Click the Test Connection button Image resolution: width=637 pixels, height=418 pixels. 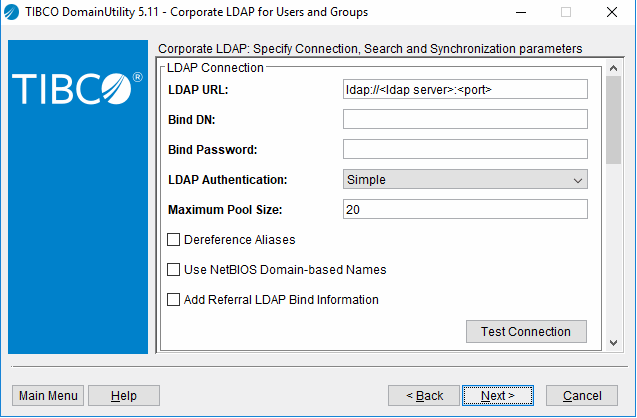pos(526,332)
